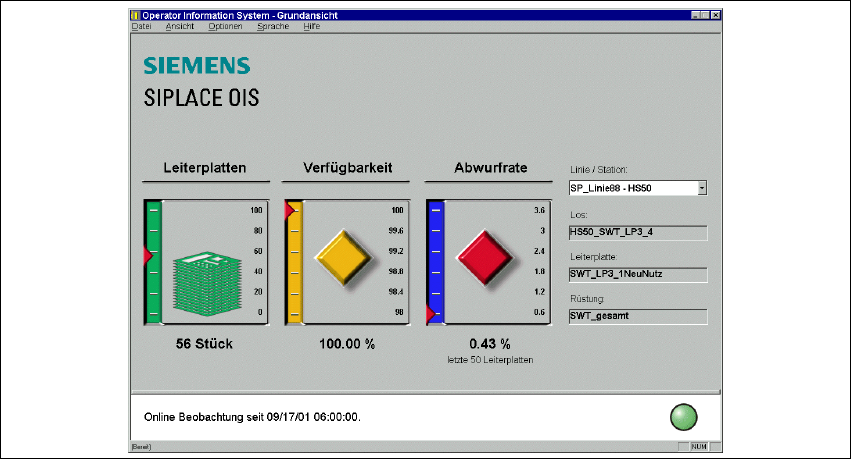The height and width of the screenshot is (459, 851).
Task: Click the SIEMENS logo
Action: click(197, 66)
